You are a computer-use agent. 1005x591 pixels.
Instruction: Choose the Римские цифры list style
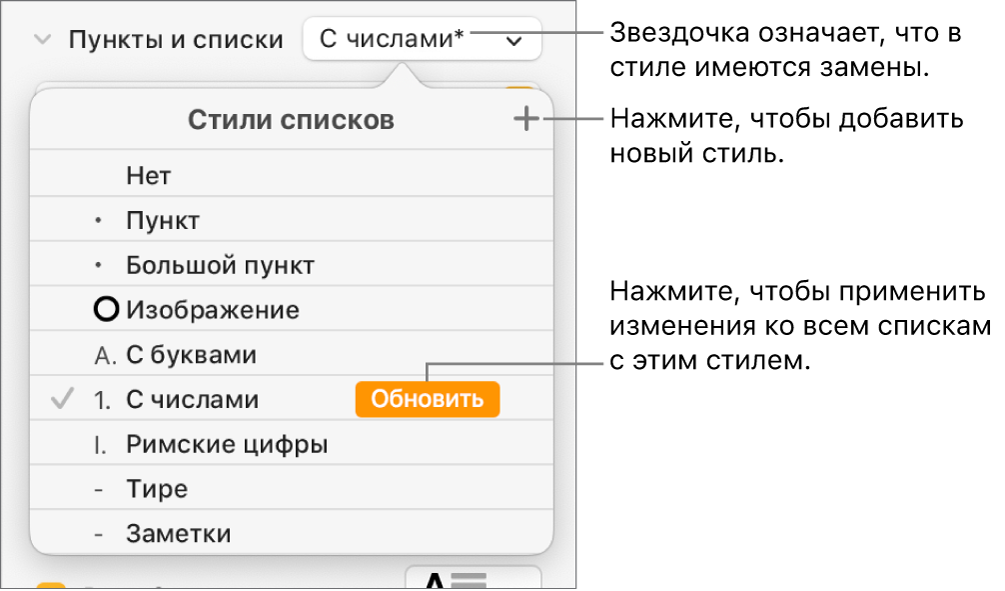(292, 444)
